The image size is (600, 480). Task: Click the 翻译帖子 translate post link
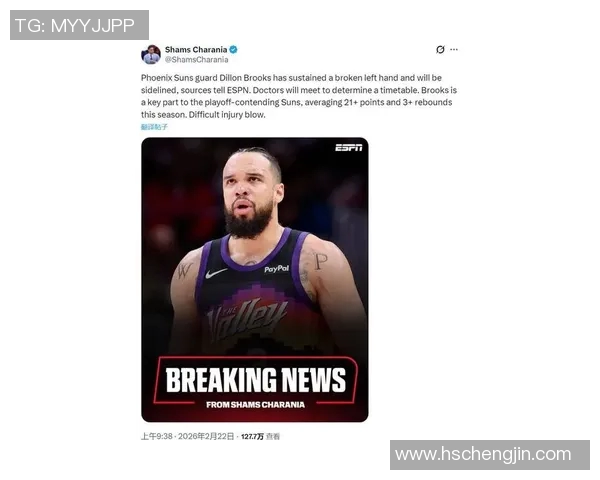tap(154, 127)
